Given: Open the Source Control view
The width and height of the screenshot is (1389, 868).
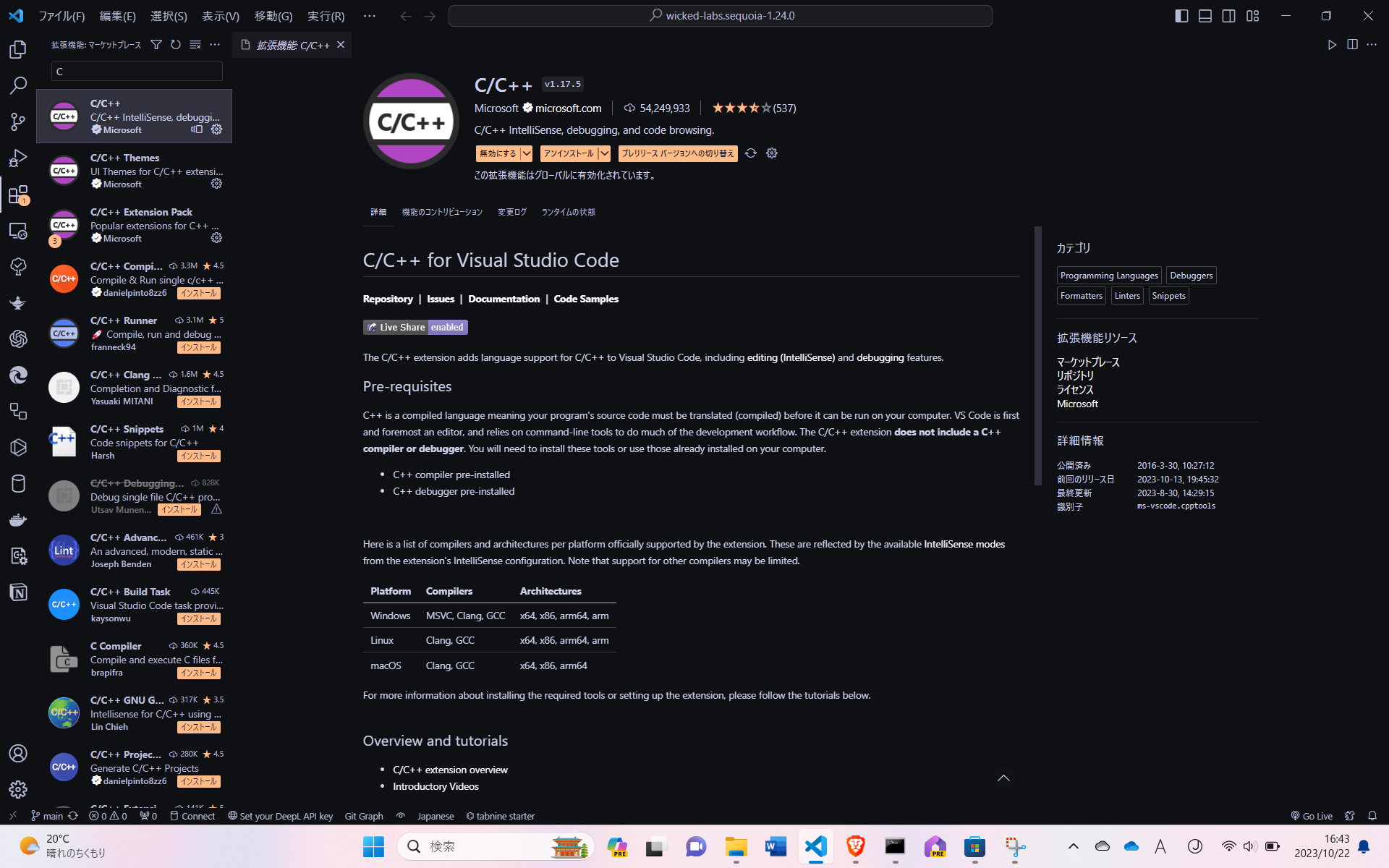Looking at the screenshot, I should pos(18,122).
